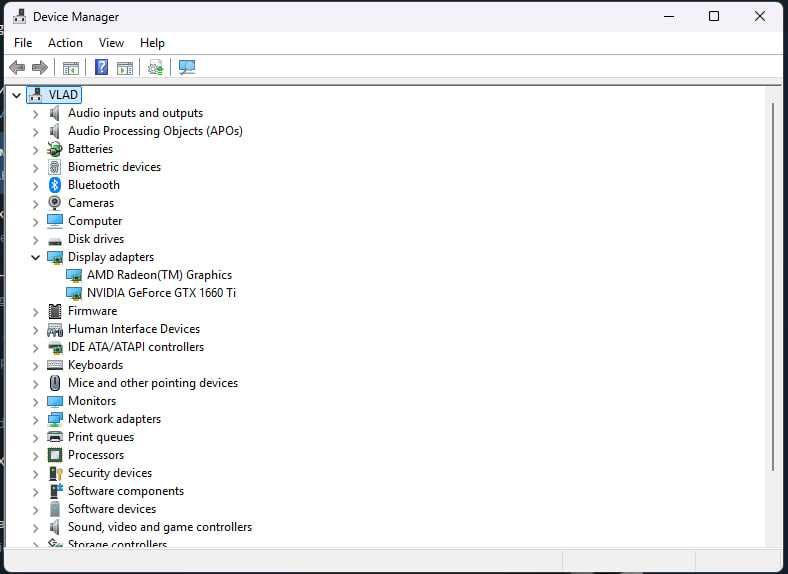Click the Biometric devices fingerprint icon

(55, 167)
